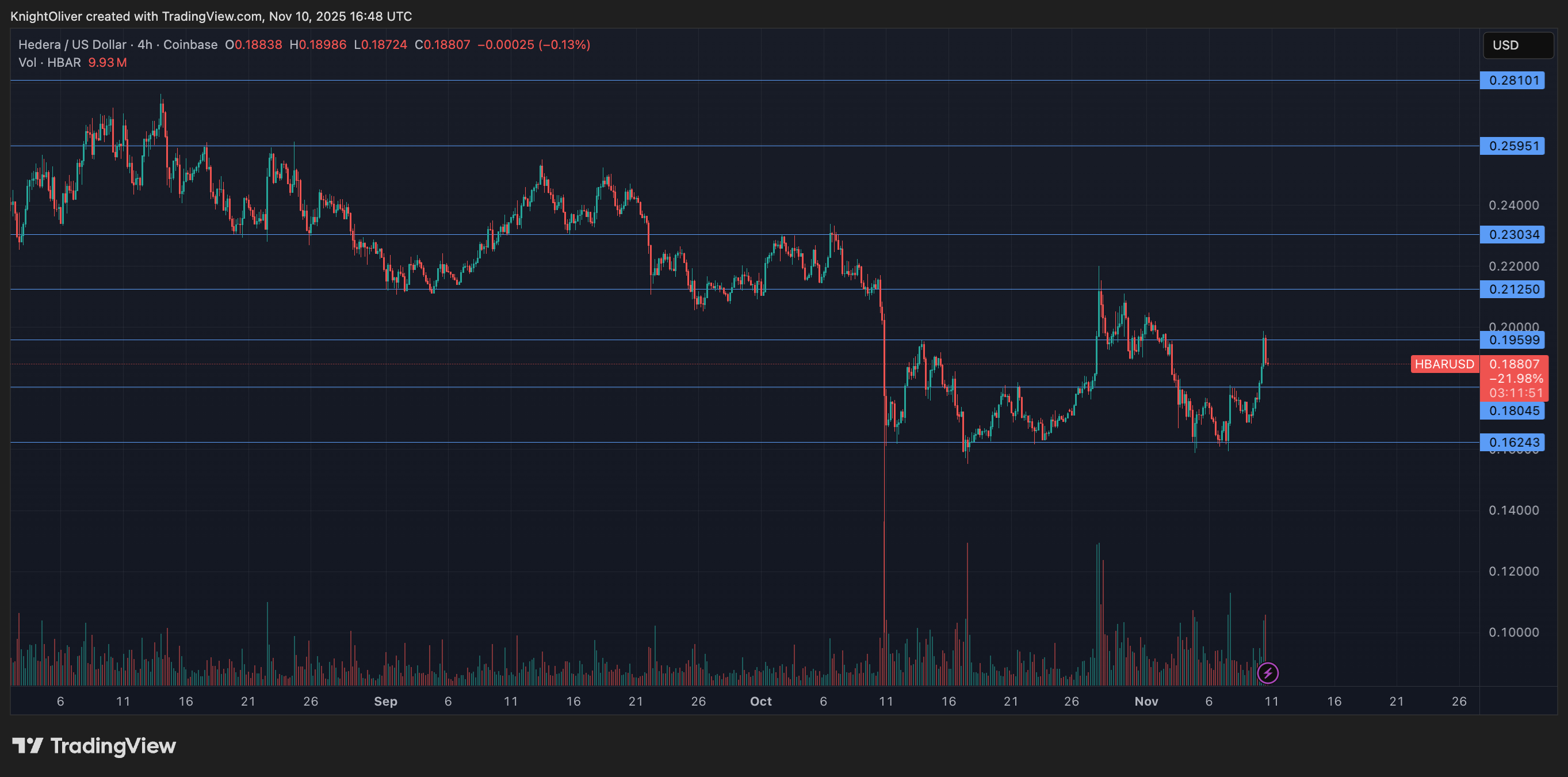Open the USD currency selector
Screen dimensions: 1568x777
tap(1517, 45)
